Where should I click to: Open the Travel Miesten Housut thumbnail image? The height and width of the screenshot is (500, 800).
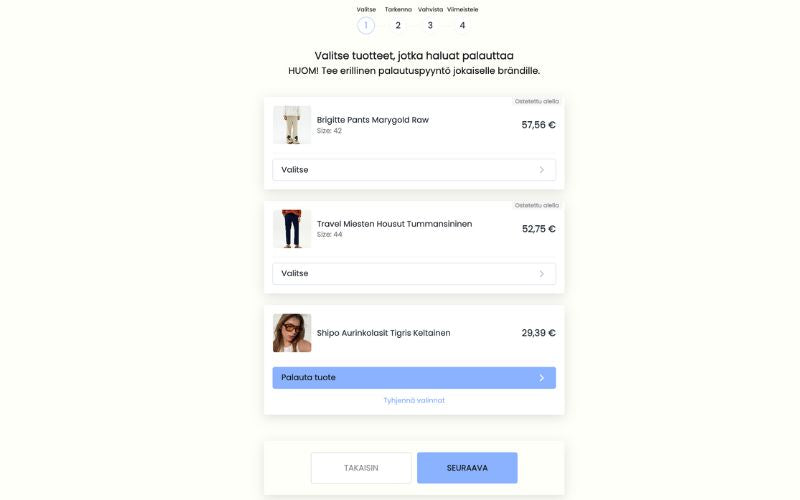(x=292, y=229)
